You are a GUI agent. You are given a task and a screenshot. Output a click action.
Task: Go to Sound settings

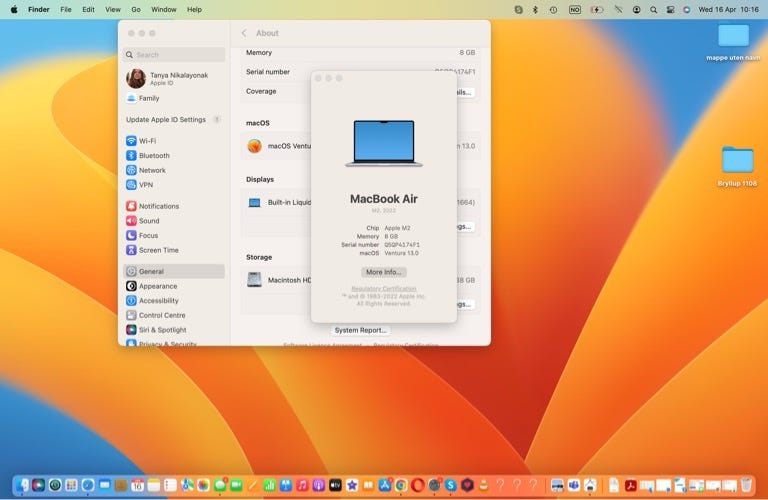[148, 221]
